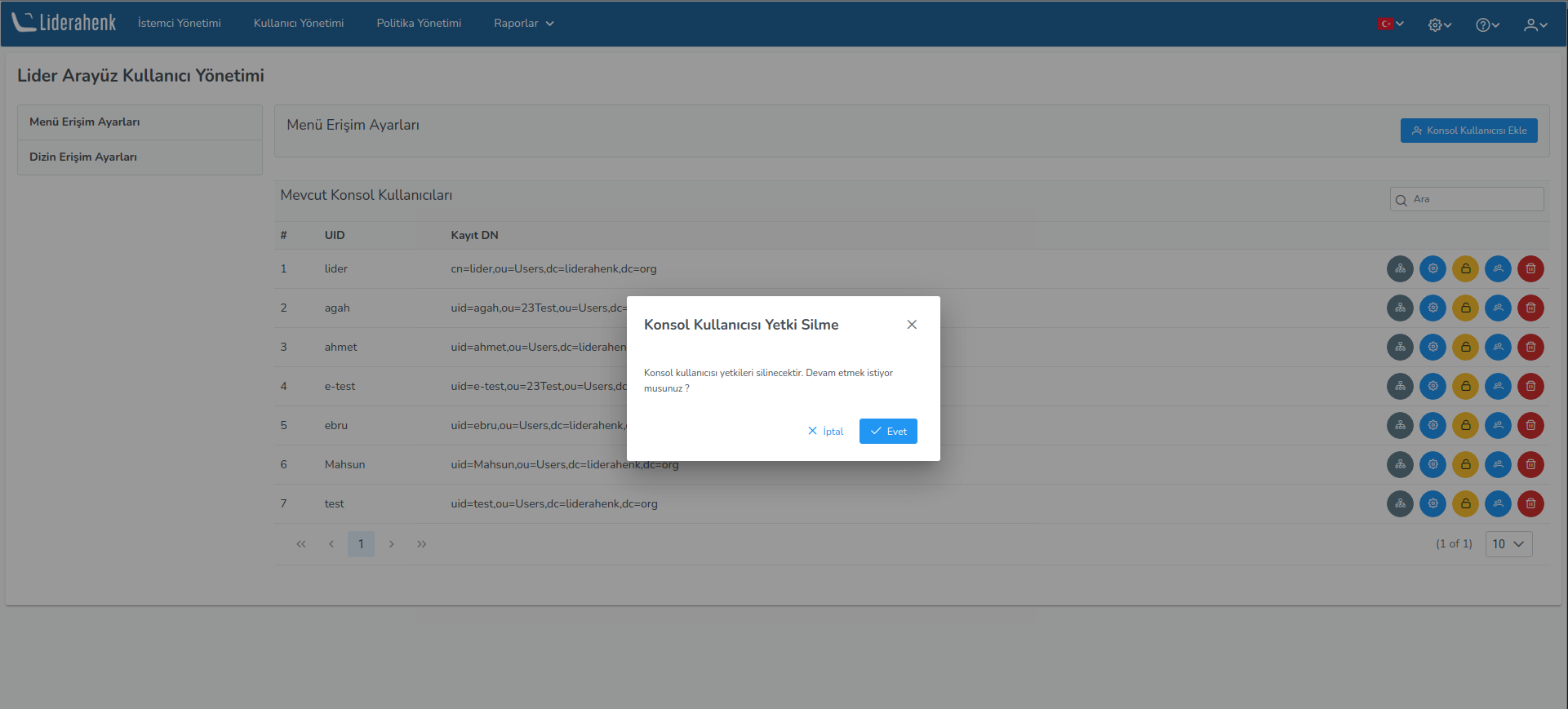The image size is (1568, 709).
Task: Open the İstemci Yönetimi menu
Action: [x=179, y=24]
